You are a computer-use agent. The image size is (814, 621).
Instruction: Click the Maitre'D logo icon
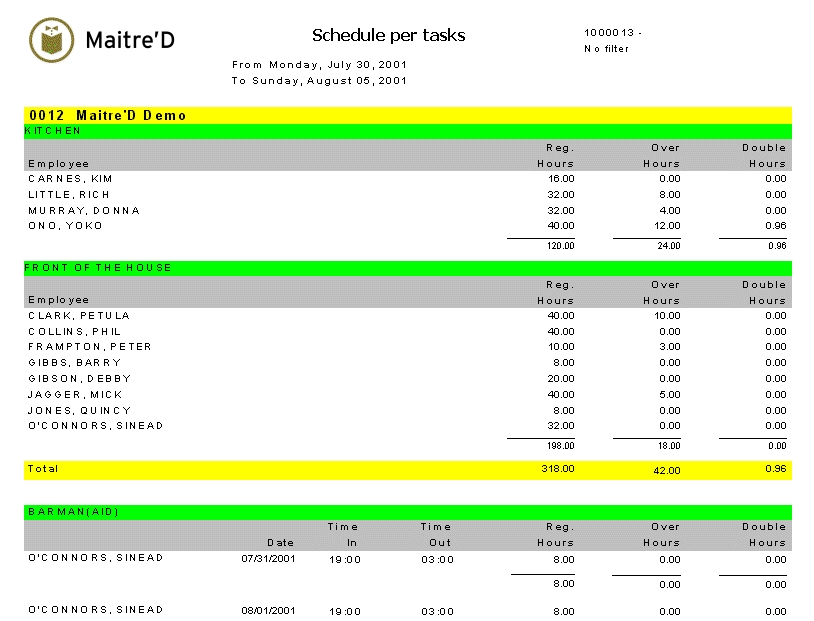[x=51, y=40]
